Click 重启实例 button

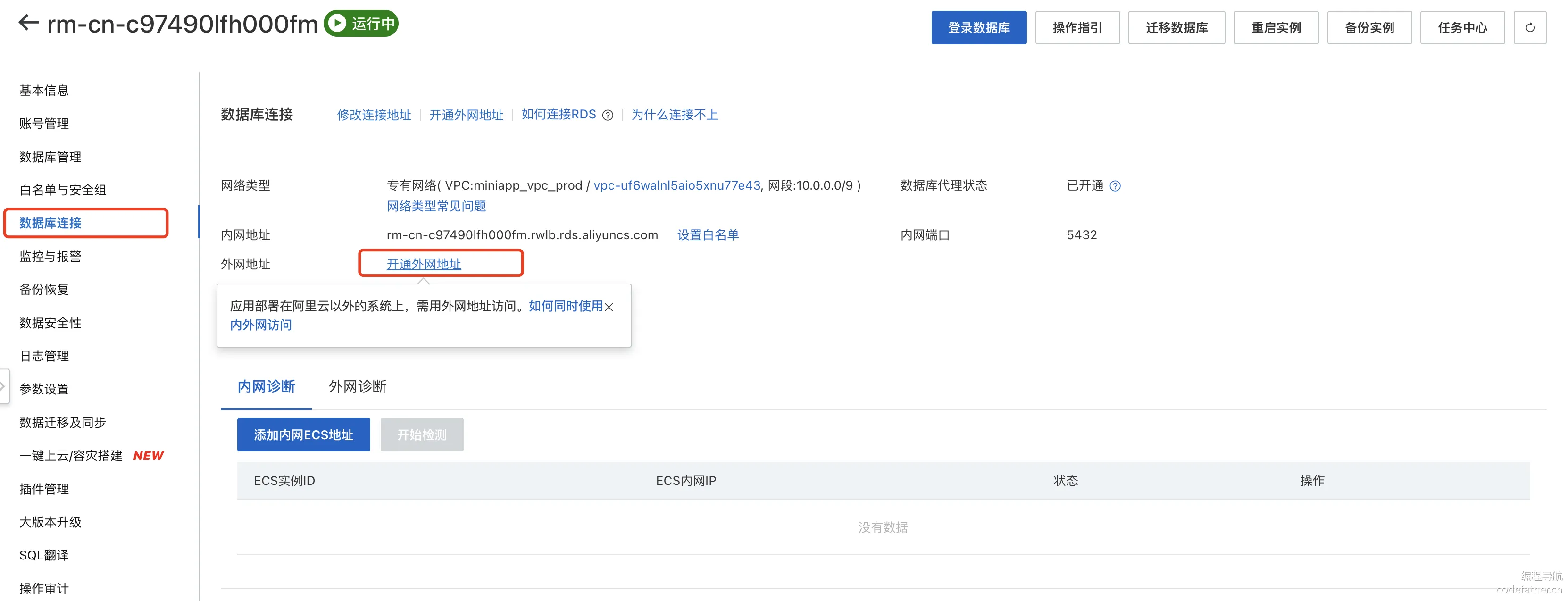pyautogui.click(x=1276, y=27)
